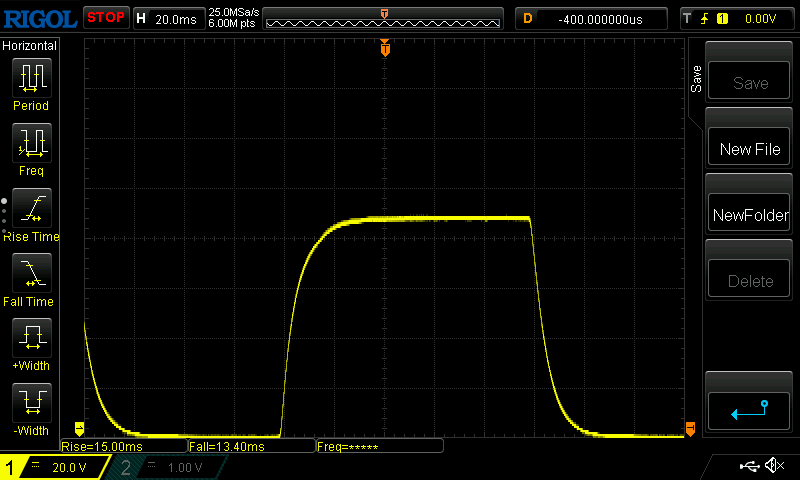
Task: Click the Delete button
Action: [x=748, y=279]
